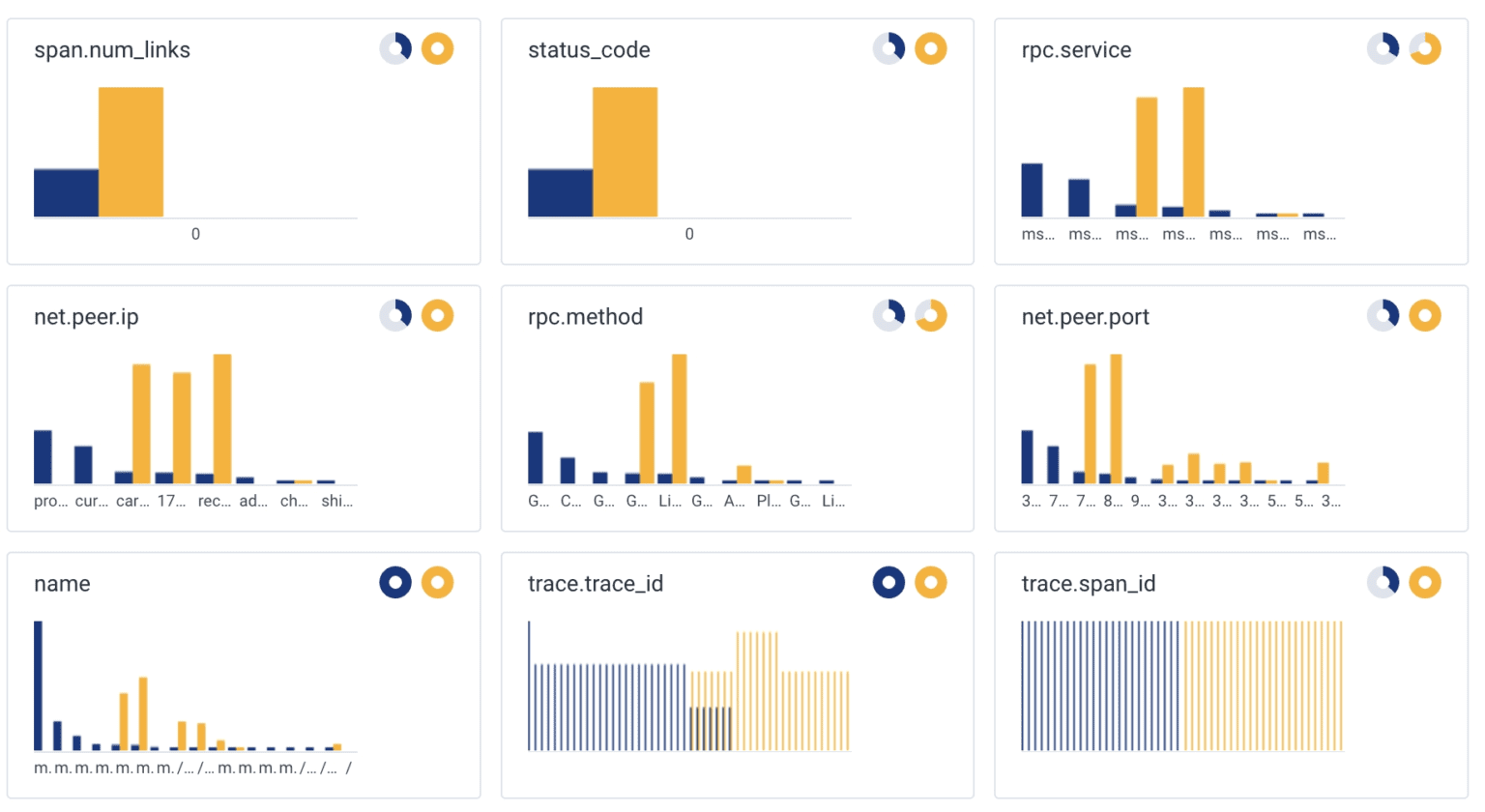Click the trace.trace_id chart title
Screen dimensions: 1485x812
pos(596,584)
